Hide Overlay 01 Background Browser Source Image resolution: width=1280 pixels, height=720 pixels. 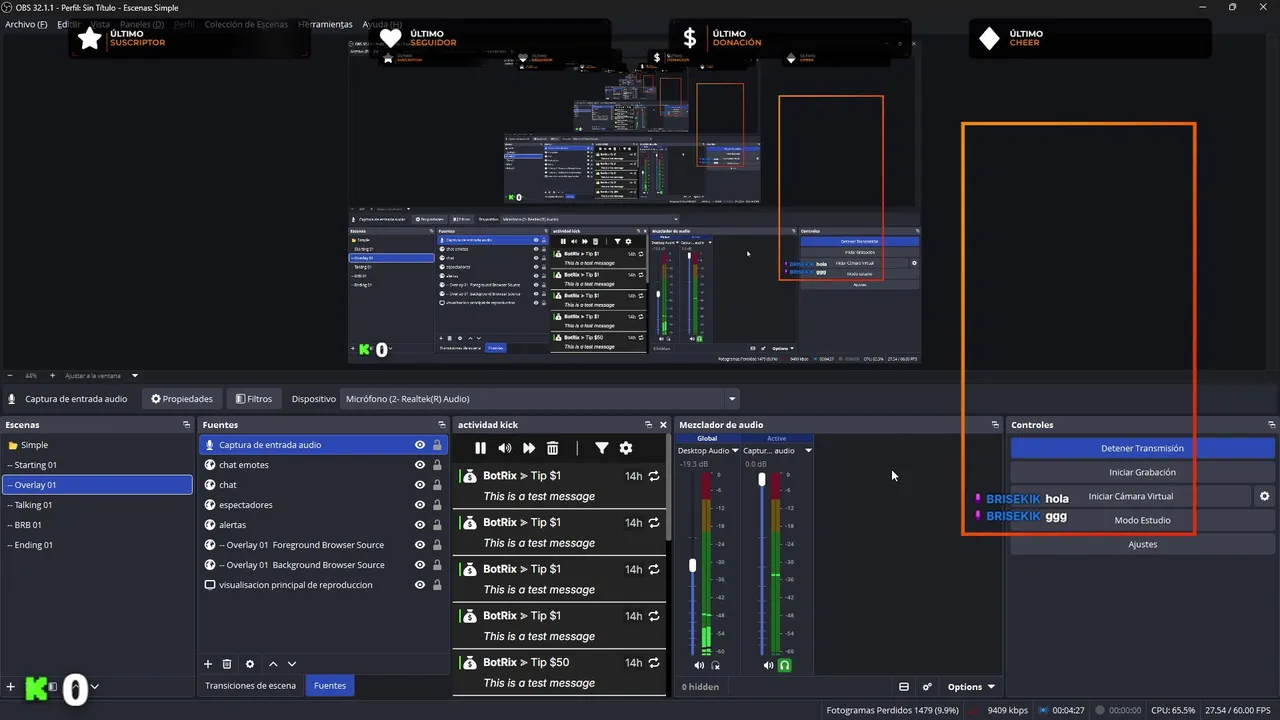420,565
